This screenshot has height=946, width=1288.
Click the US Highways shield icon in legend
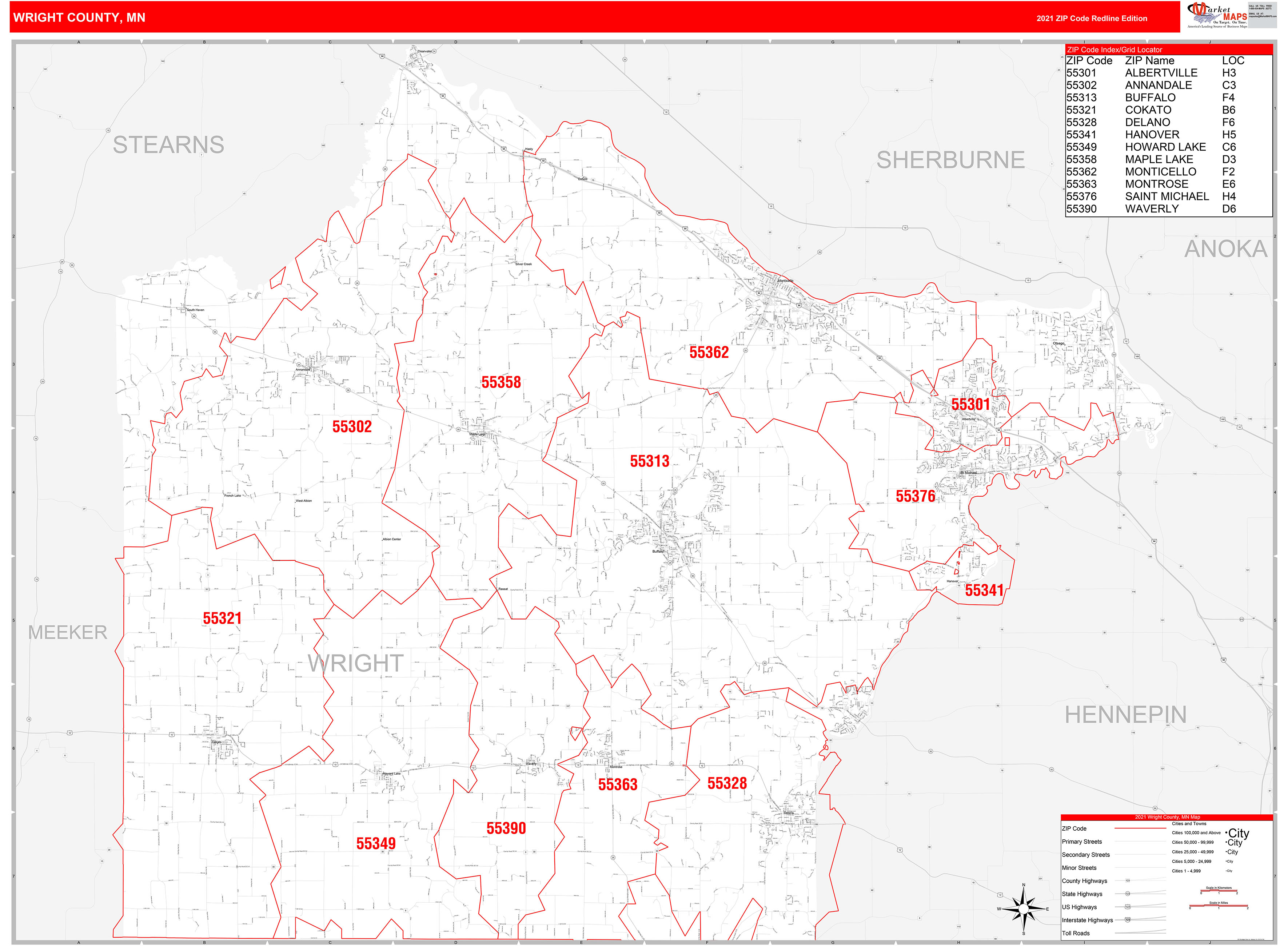point(1128,907)
